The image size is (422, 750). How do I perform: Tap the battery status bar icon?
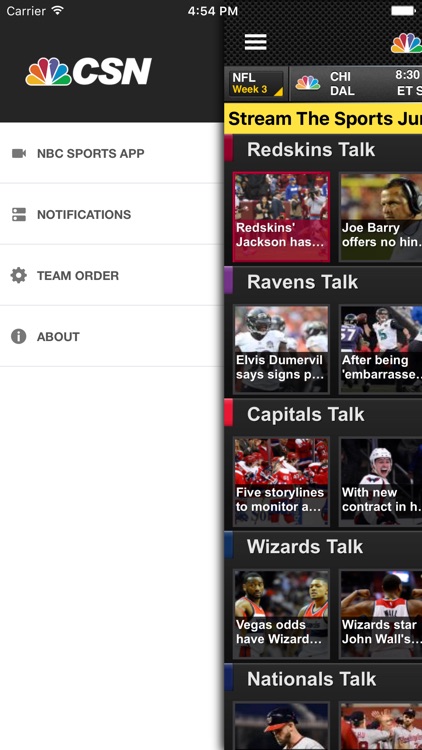click(403, 11)
